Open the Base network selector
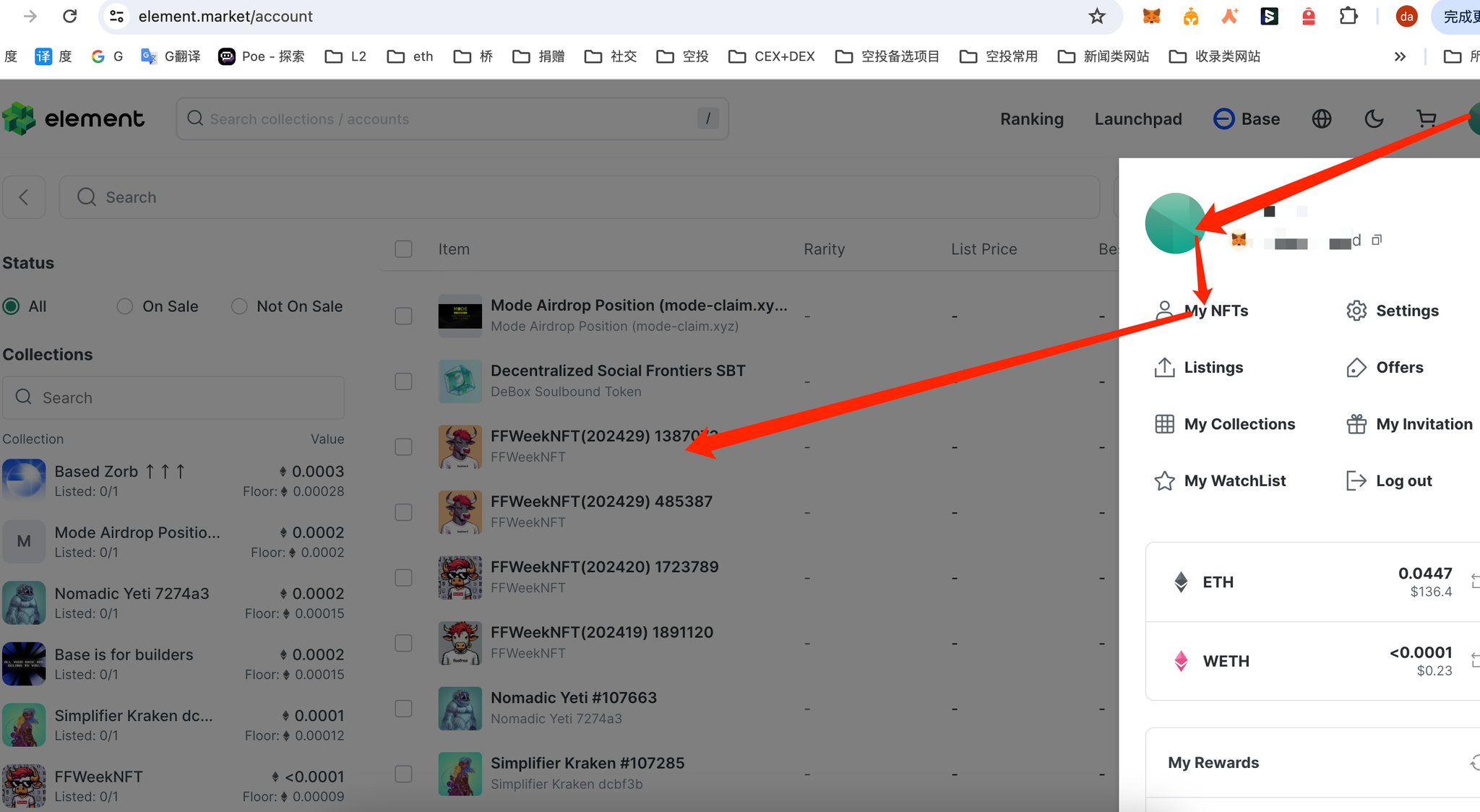Image resolution: width=1480 pixels, height=812 pixels. click(1247, 119)
